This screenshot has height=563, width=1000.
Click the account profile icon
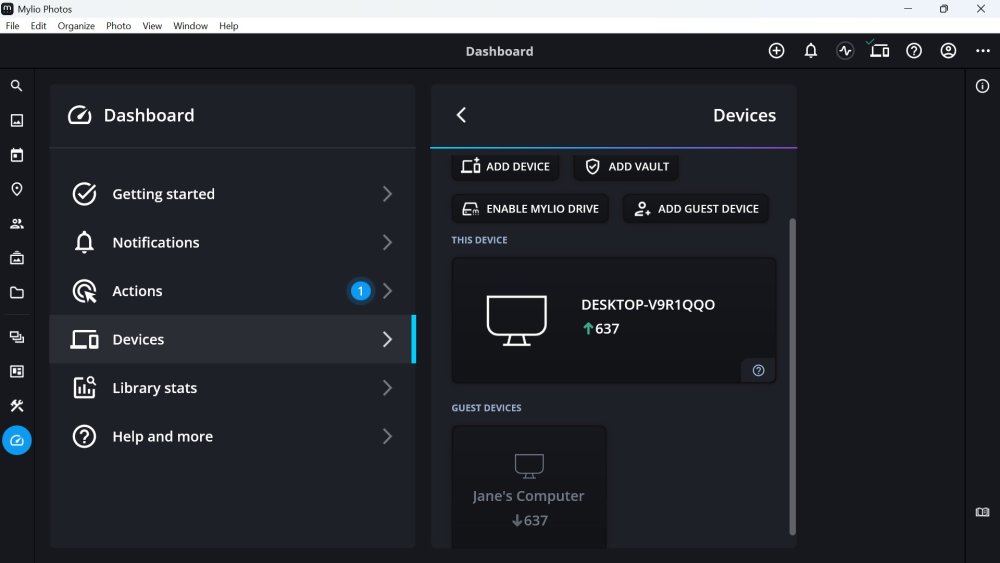(x=948, y=51)
